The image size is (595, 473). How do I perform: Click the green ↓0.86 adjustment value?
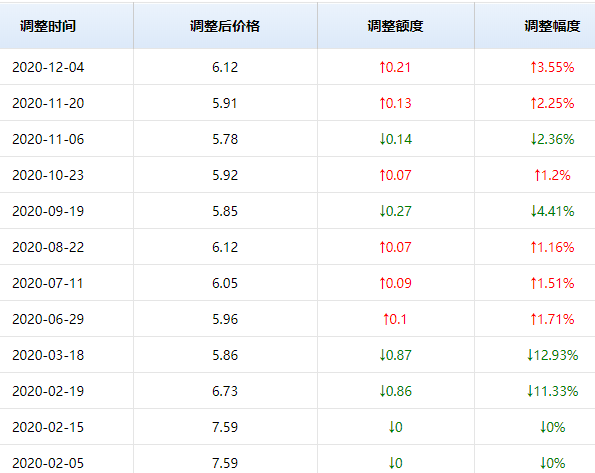tap(395, 391)
